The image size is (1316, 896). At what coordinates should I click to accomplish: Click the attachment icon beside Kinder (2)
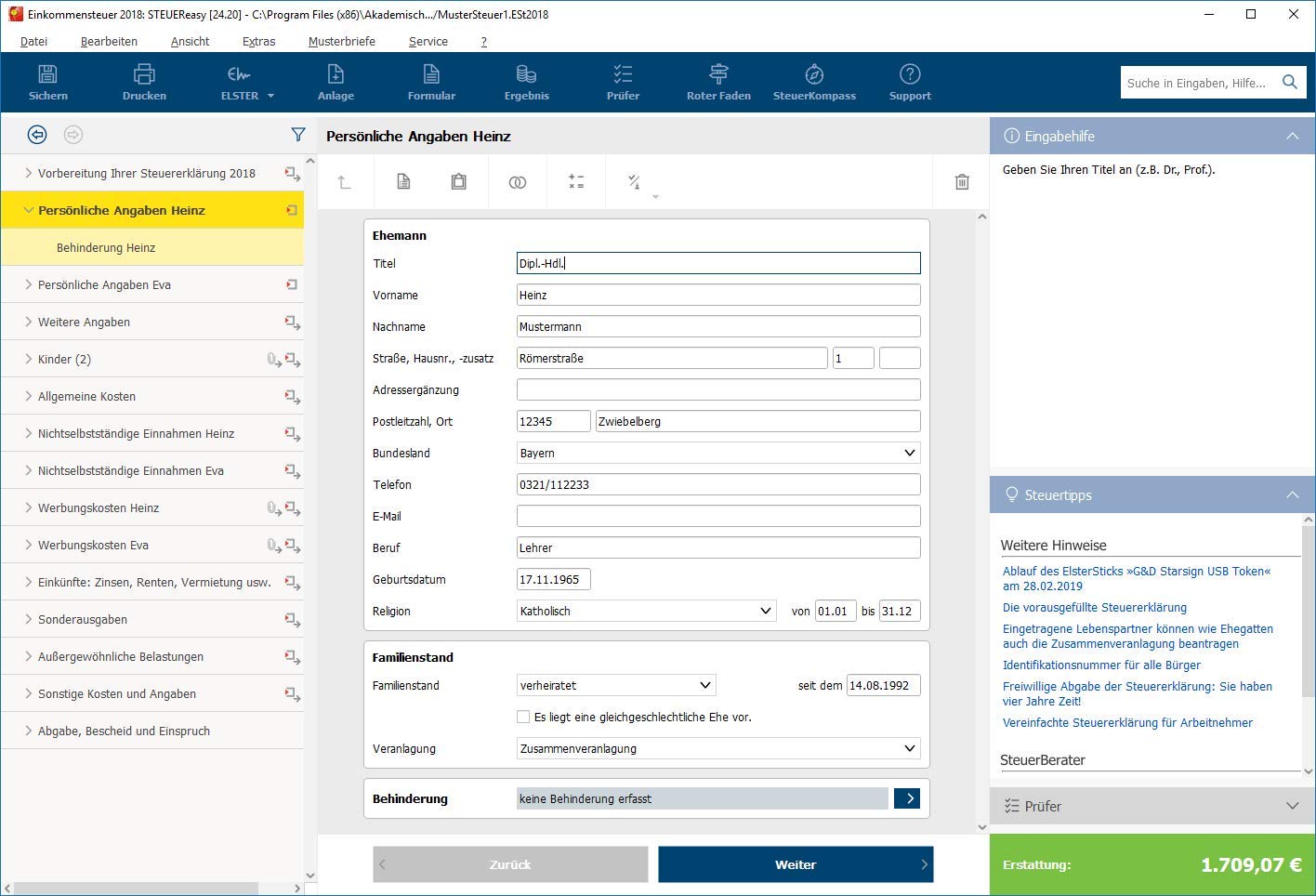(273, 360)
